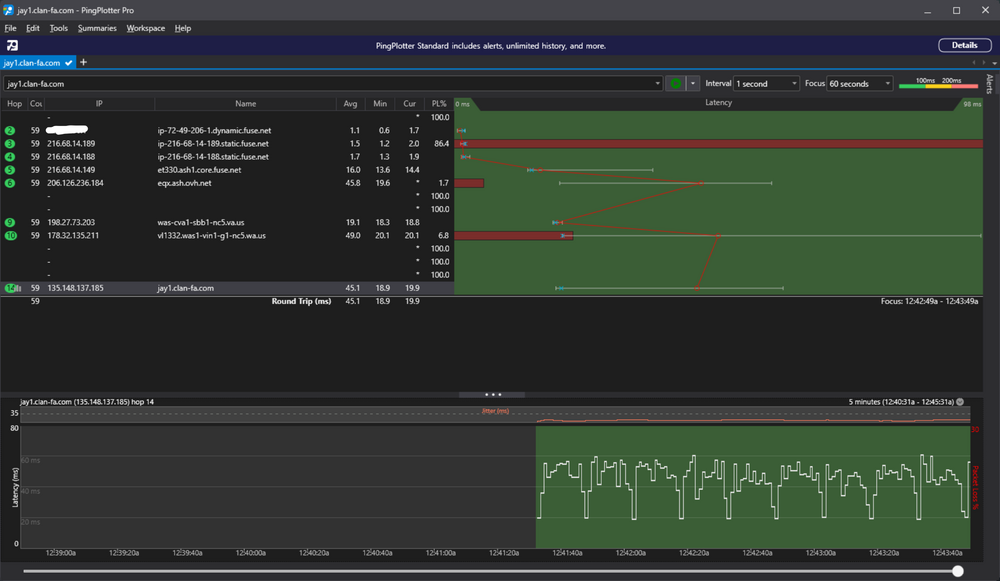Image resolution: width=1000 pixels, height=581 pixels.
Task: Open the trace button dropdown arrow
Action: [x=693, y=84]
